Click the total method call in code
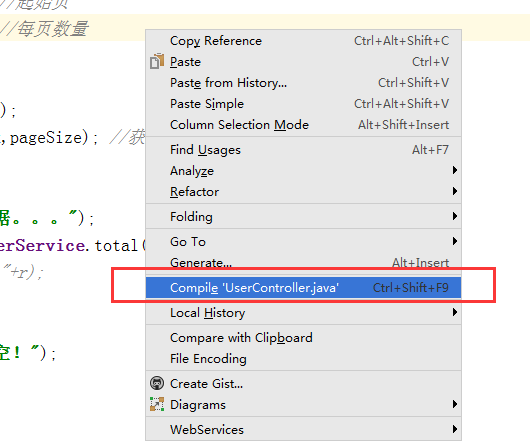 click(x=116, y=246)
